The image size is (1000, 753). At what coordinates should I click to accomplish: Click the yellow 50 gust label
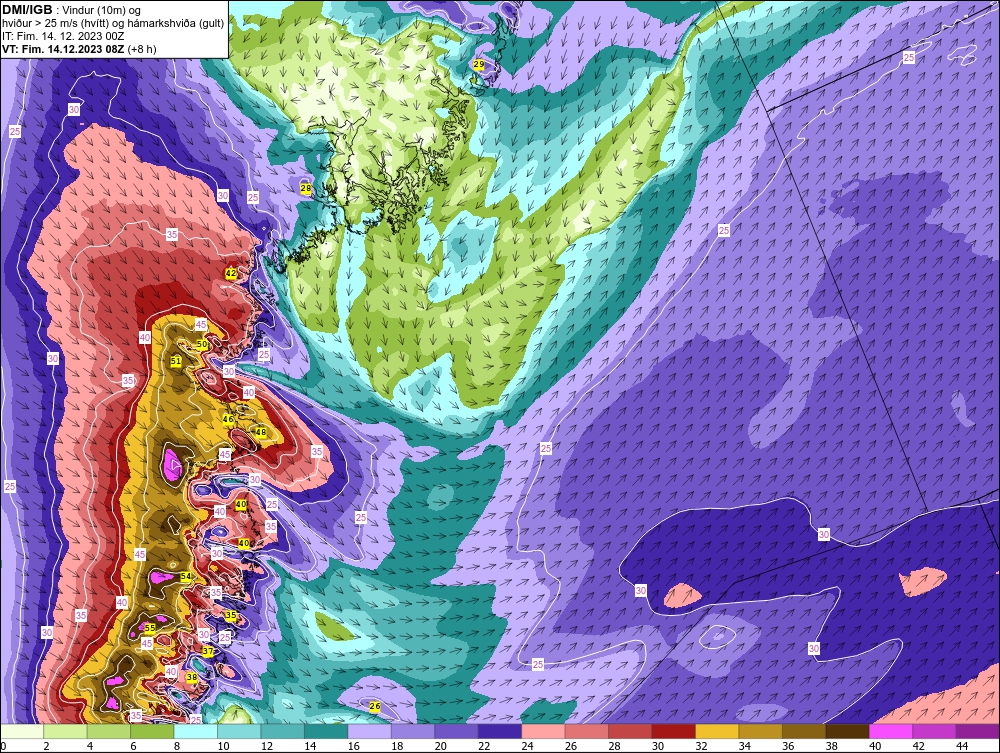(x=202, y=344)
